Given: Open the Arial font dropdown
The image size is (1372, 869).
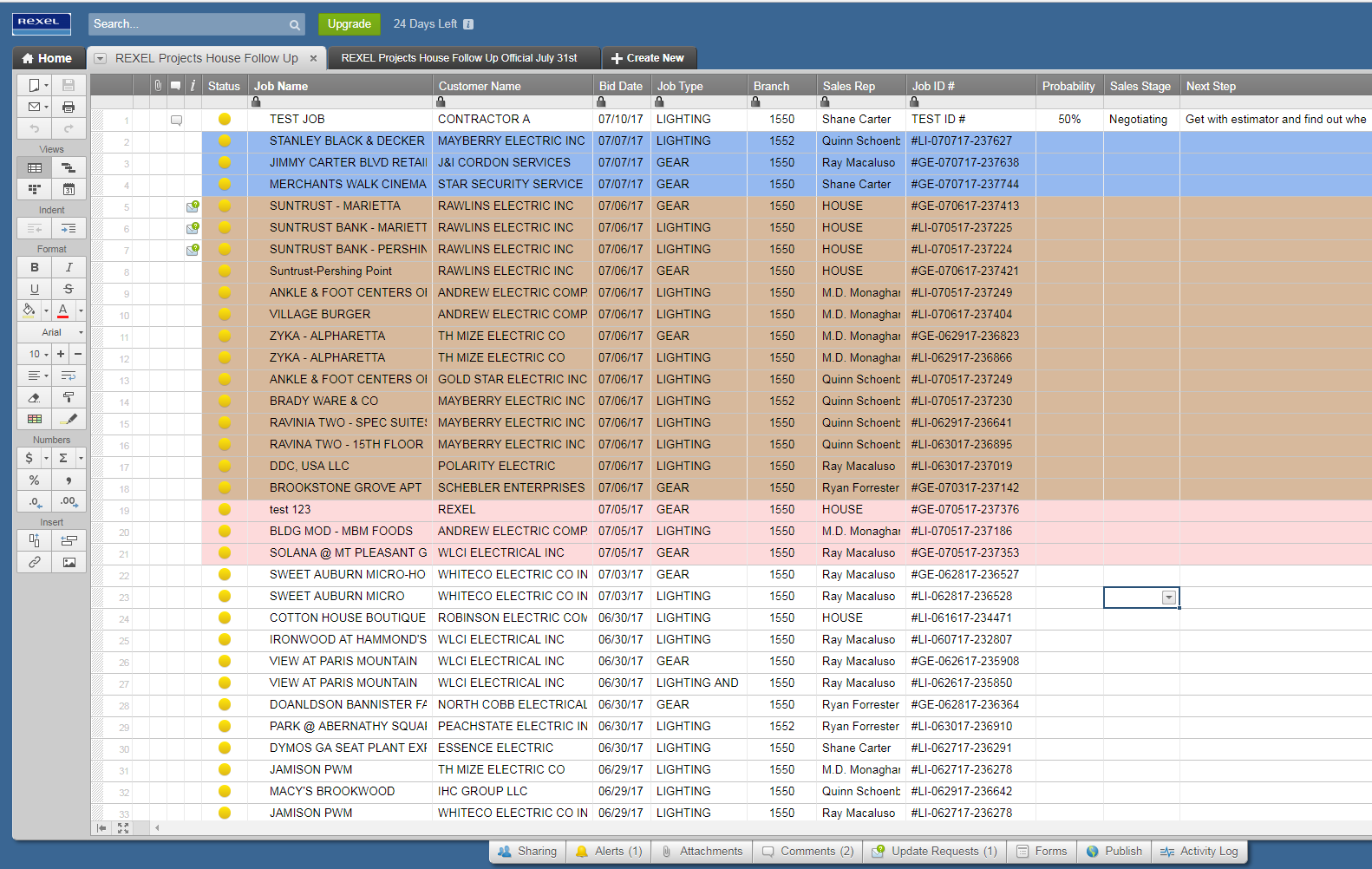Looking at the screenshot, I should coord(52,332).
